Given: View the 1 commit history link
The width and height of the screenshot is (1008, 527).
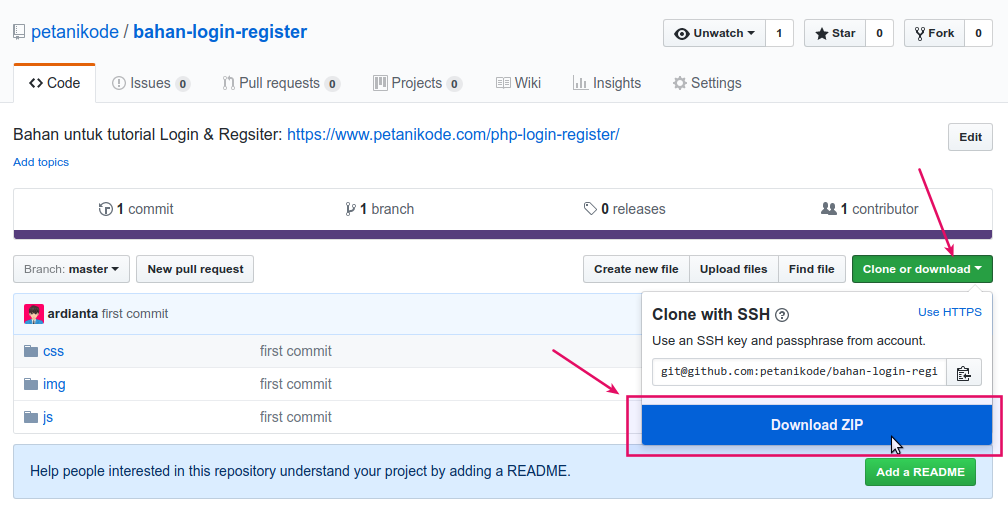Looking at the screenshot, I should tap(136, 209).
